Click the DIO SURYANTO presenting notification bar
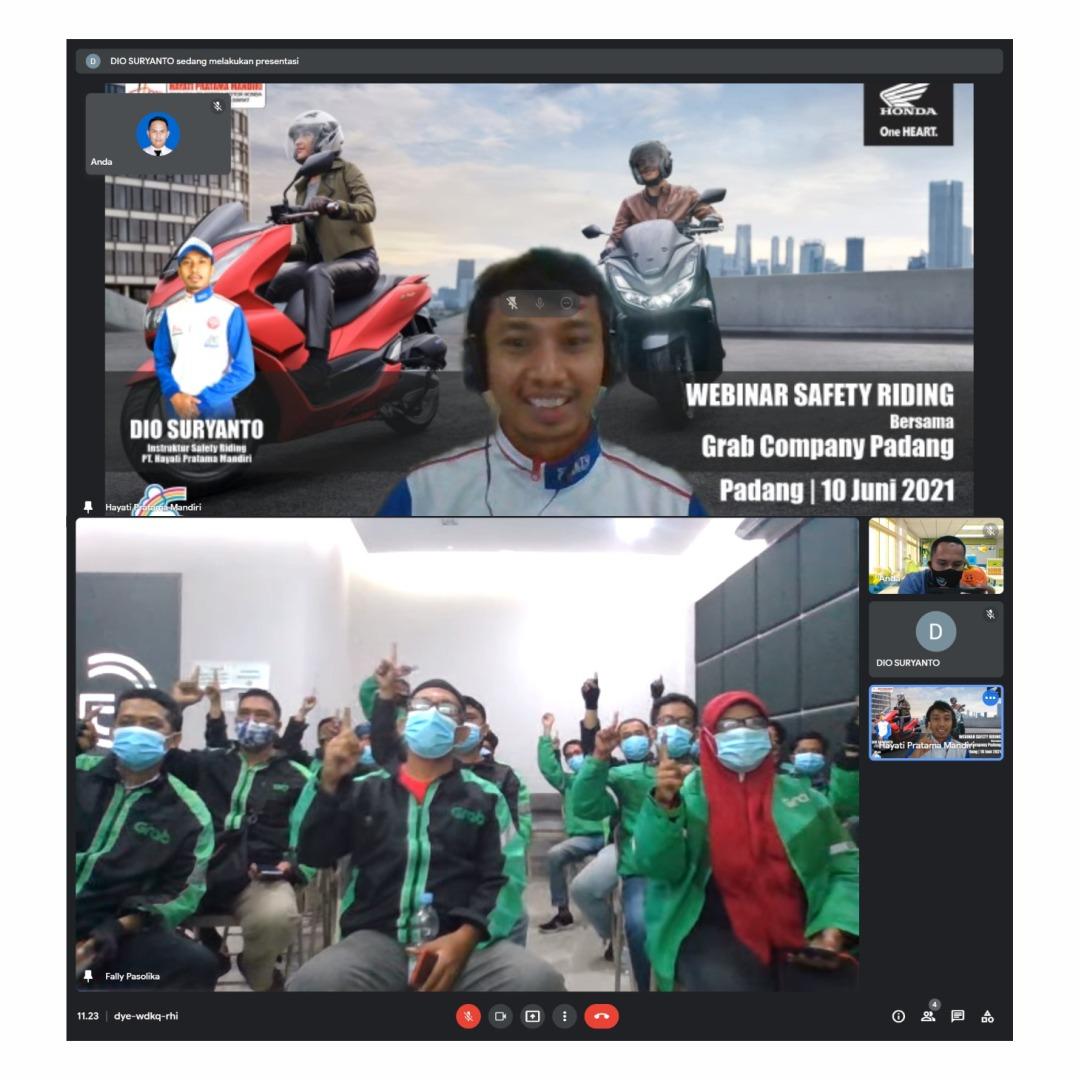The height and width of the screenshot is (1080, 1080). pos(539,61)
